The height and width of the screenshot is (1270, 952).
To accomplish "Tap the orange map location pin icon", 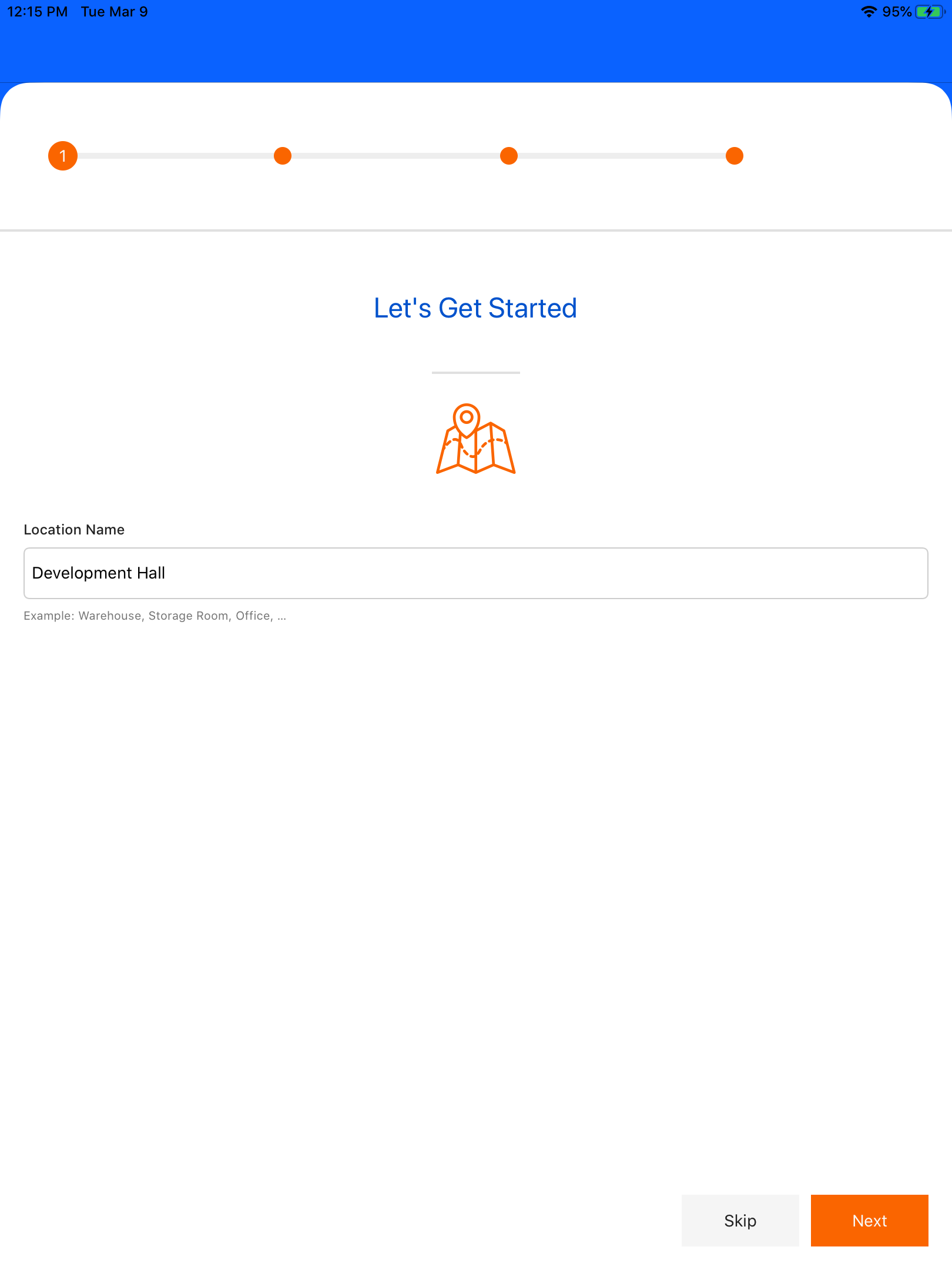I will pyautogui.click(x=476, y=439).
